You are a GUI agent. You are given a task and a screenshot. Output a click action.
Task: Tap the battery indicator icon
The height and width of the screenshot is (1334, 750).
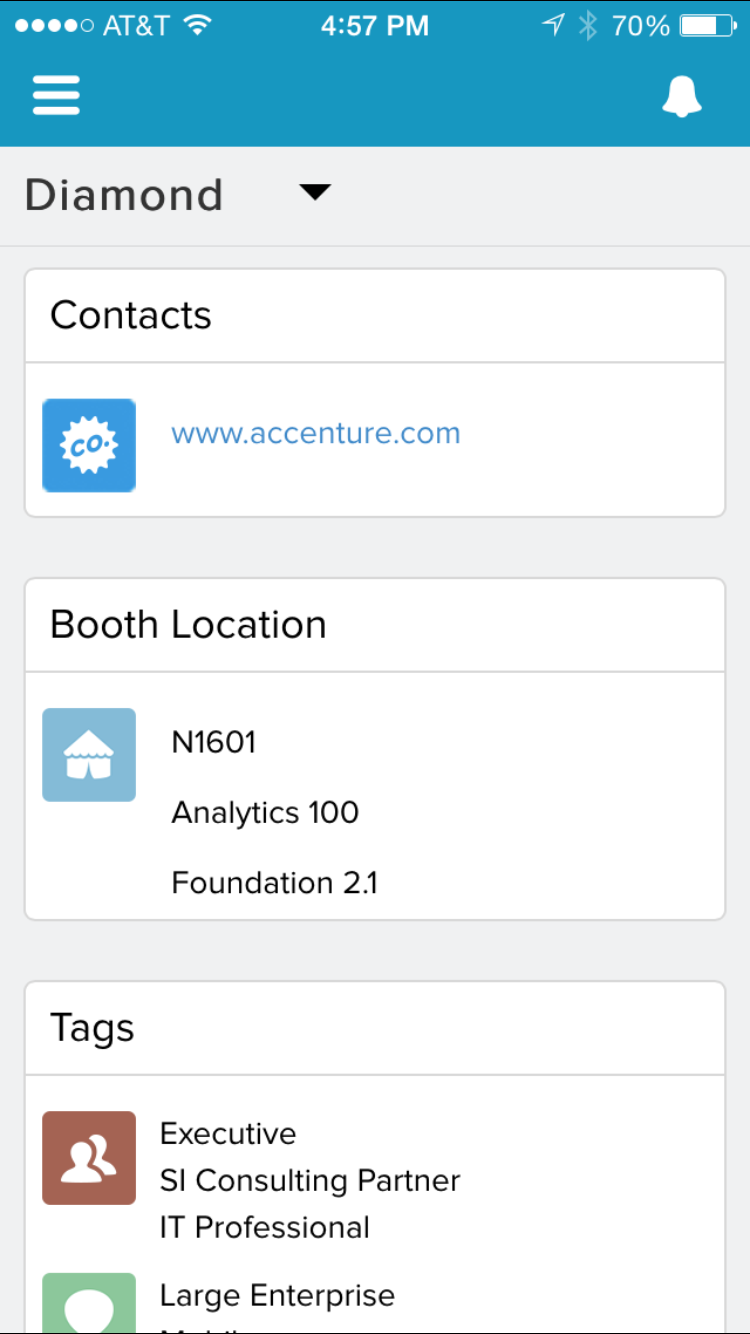[708, 26]
